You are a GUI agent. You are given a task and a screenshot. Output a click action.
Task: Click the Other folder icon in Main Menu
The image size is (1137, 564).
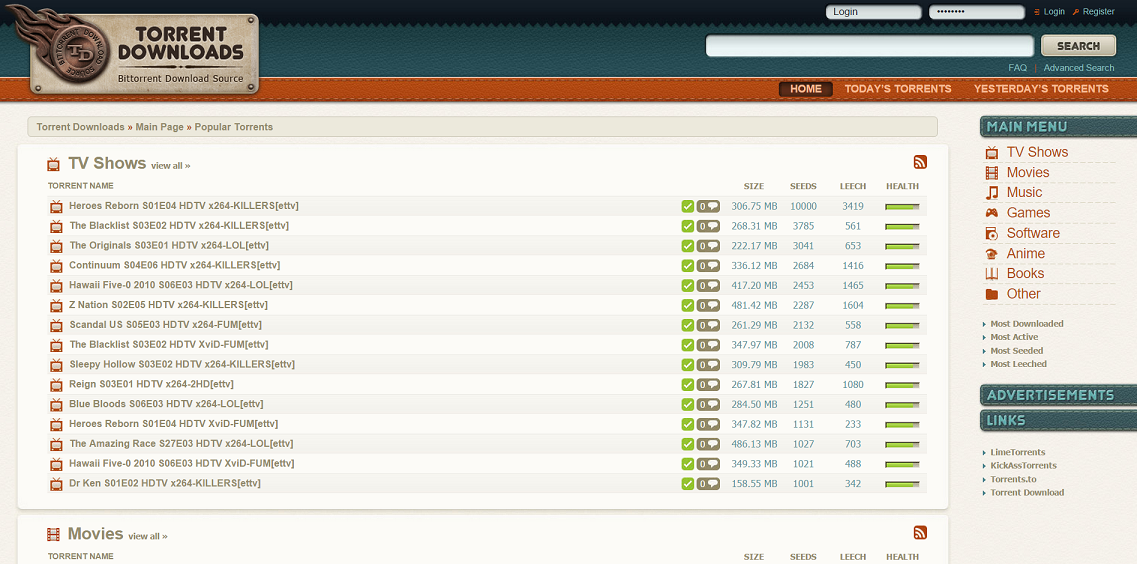click(x=992, y=294)
